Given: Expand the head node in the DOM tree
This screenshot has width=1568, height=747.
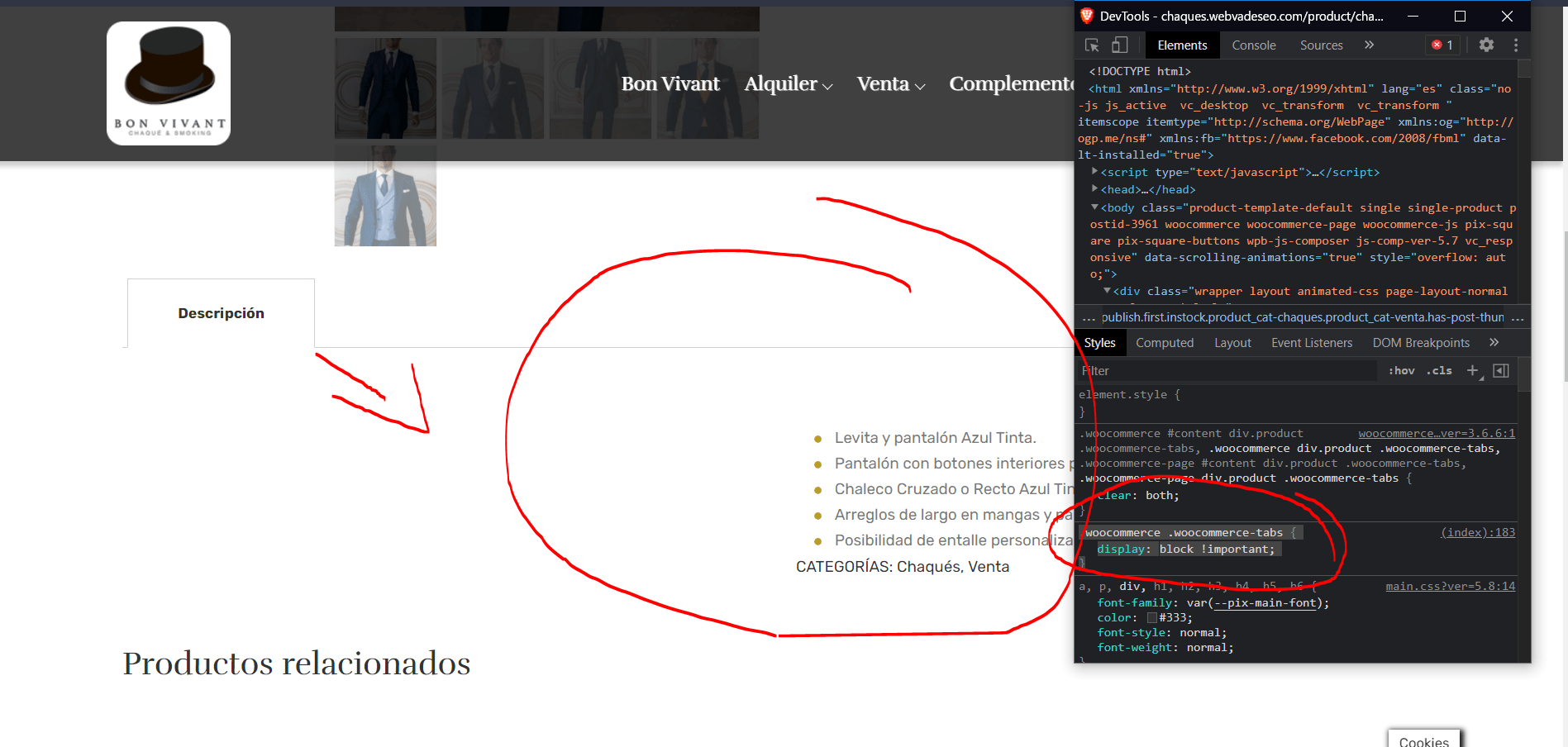Looking at the screenshot, I should 1095,189.
